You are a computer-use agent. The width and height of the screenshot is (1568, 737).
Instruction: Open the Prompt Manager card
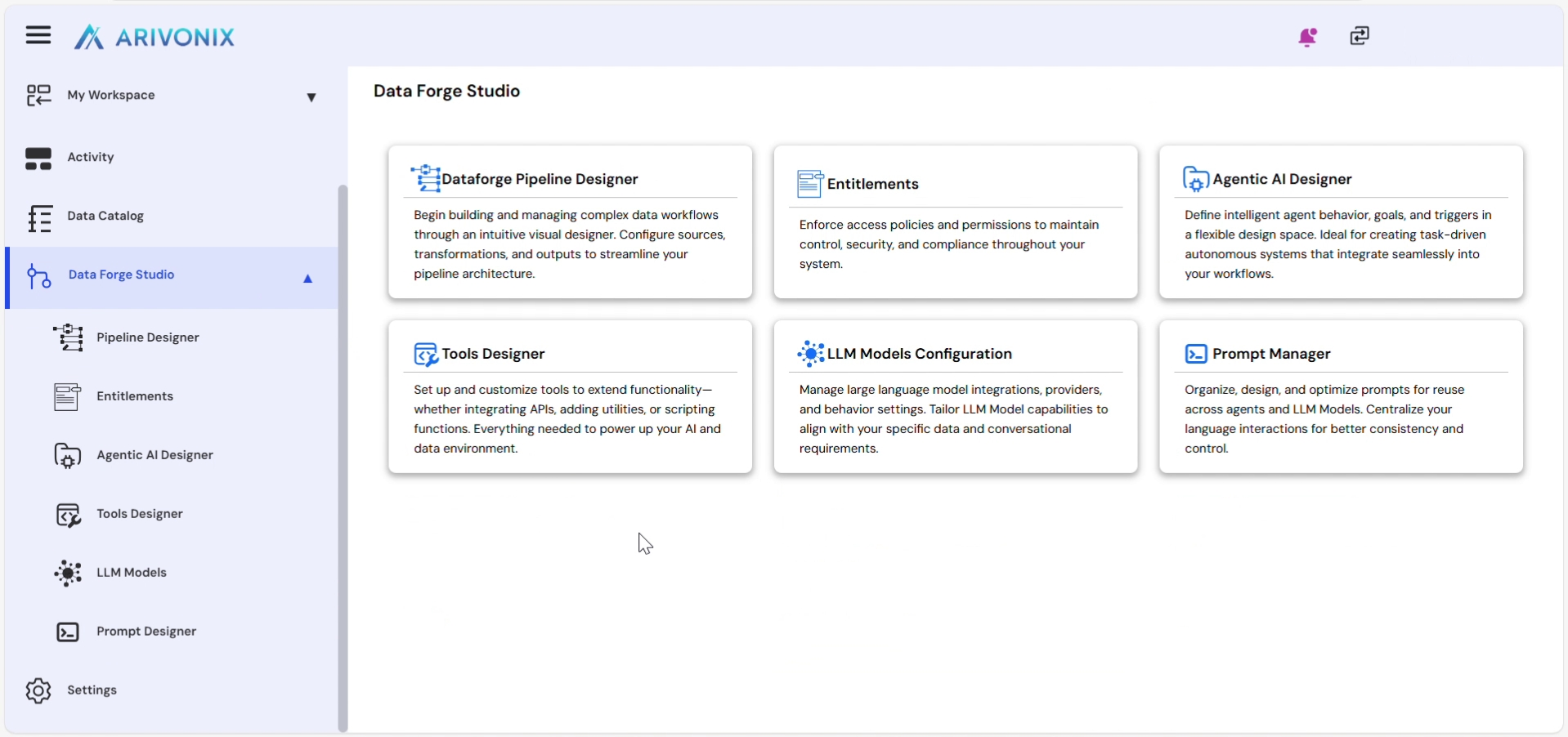1340,397
